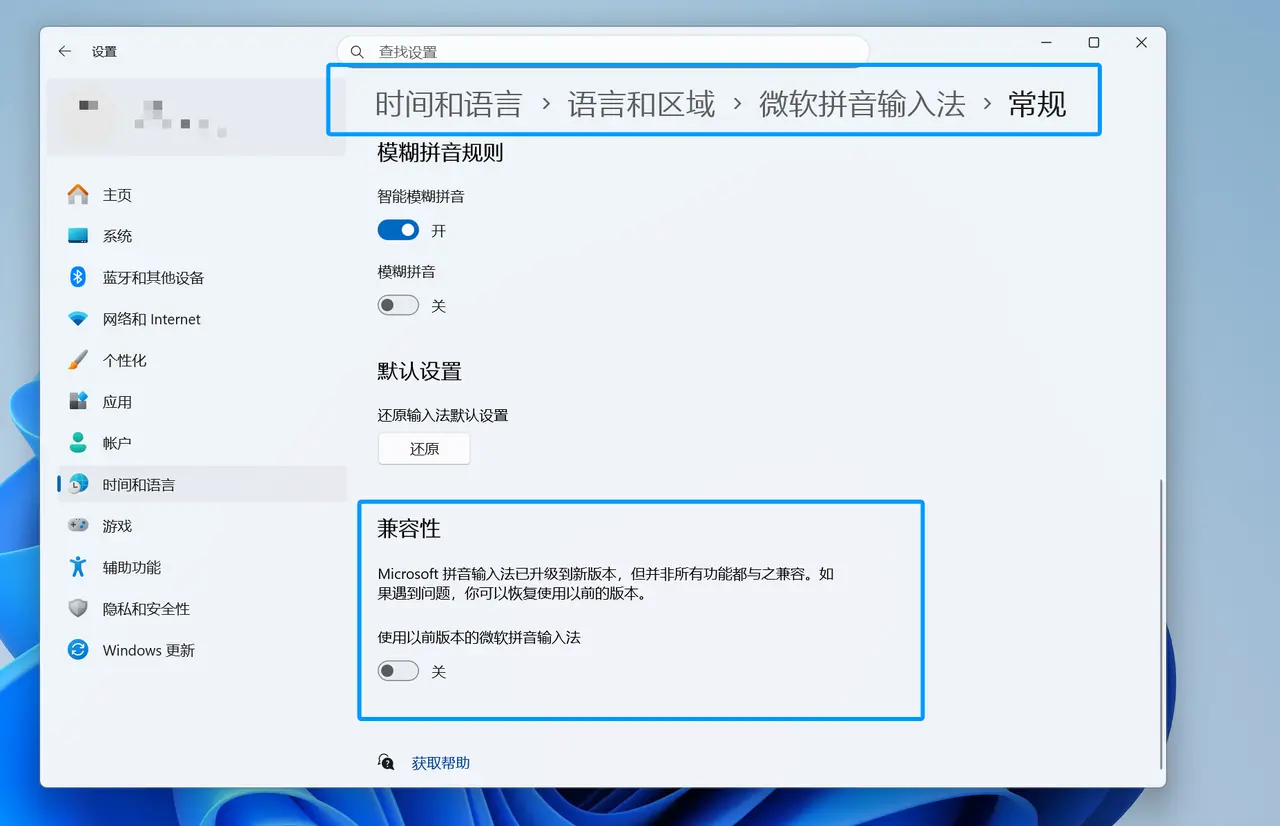
Task: Click the Privacy & security (隐私和安全性) shield icon
Action: 78,609
